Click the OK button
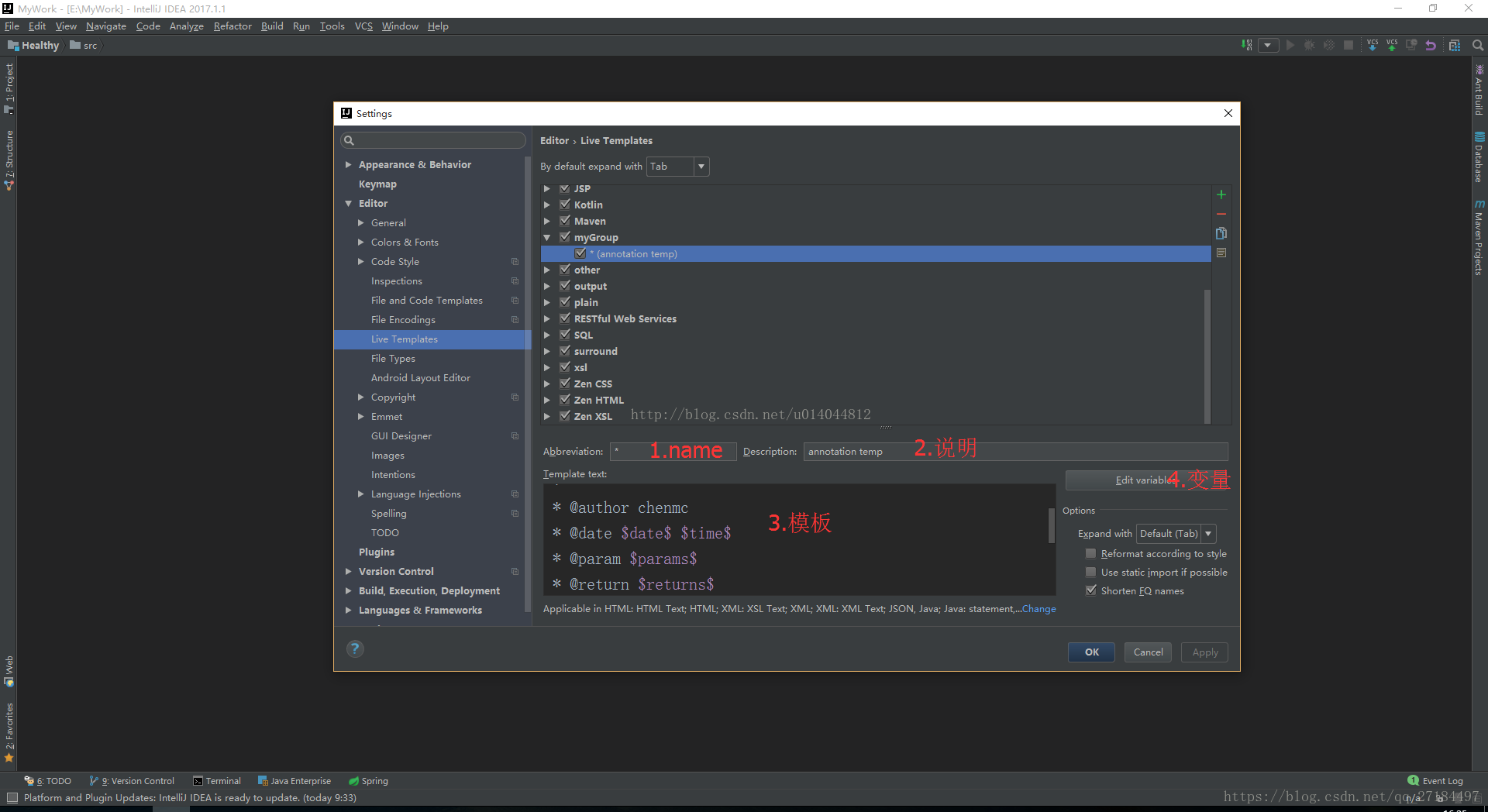This screenshot has width=1488, height=812. 1091,652
